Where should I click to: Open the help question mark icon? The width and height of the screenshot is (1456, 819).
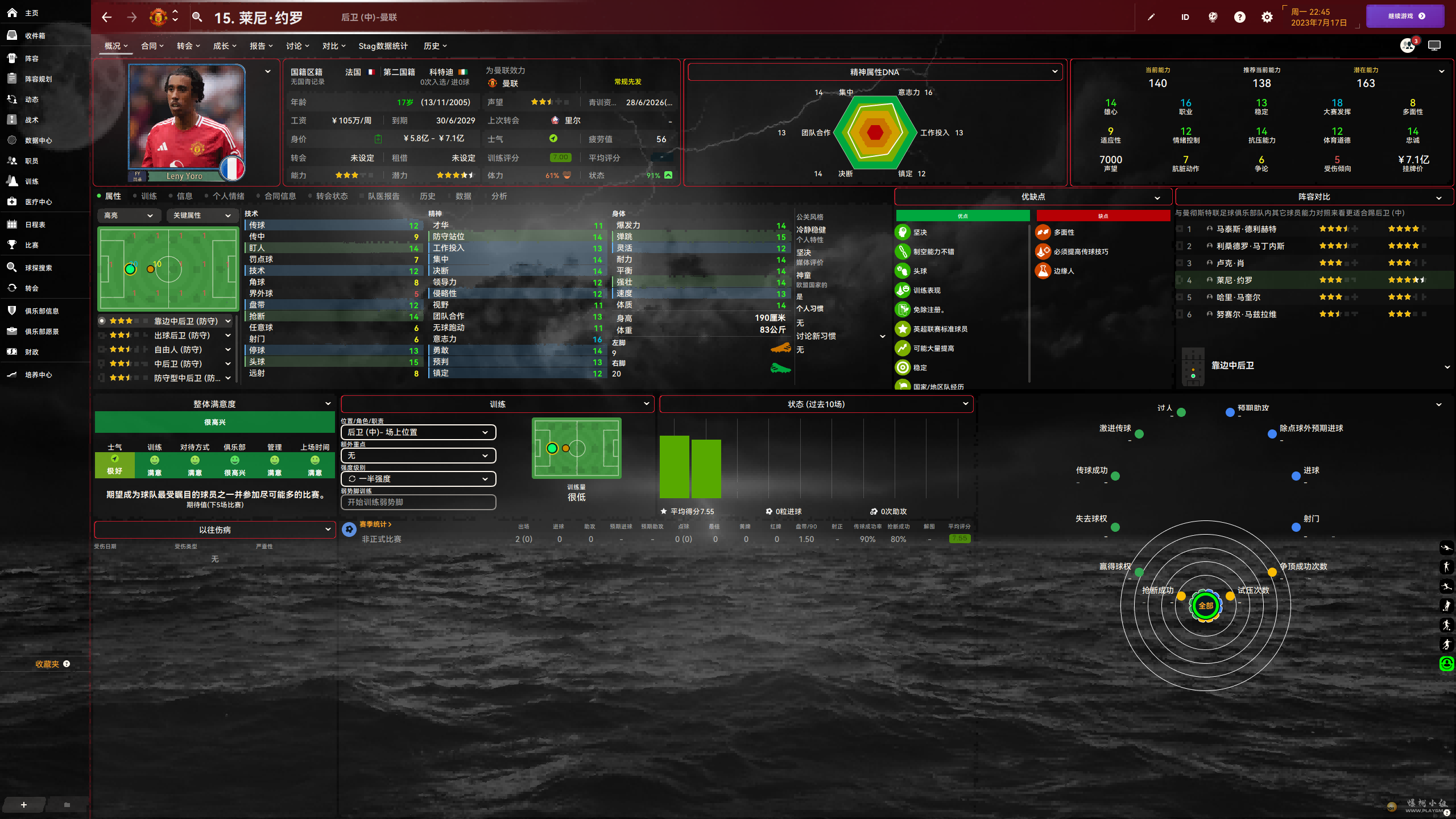click(x=1239, y=17)
